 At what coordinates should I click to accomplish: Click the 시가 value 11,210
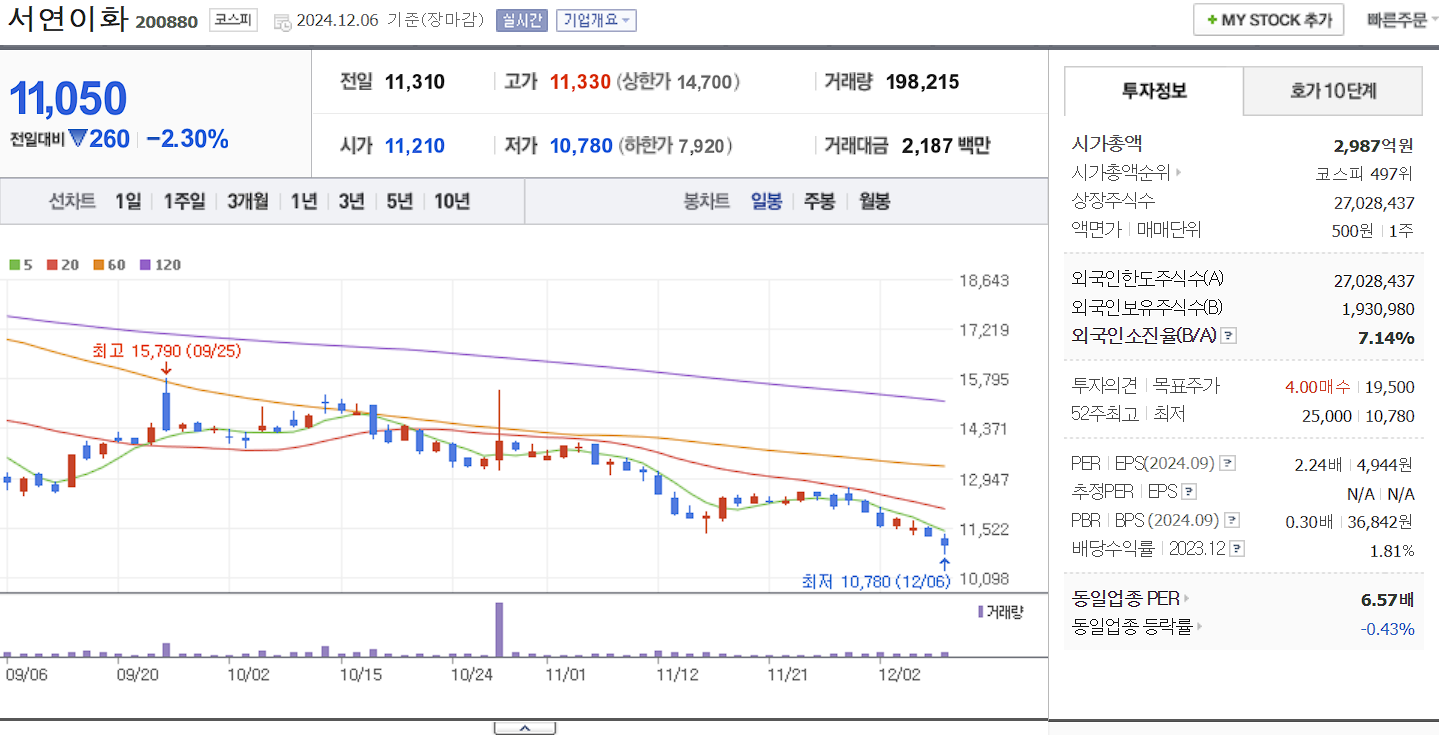click(x=415, y=146)
